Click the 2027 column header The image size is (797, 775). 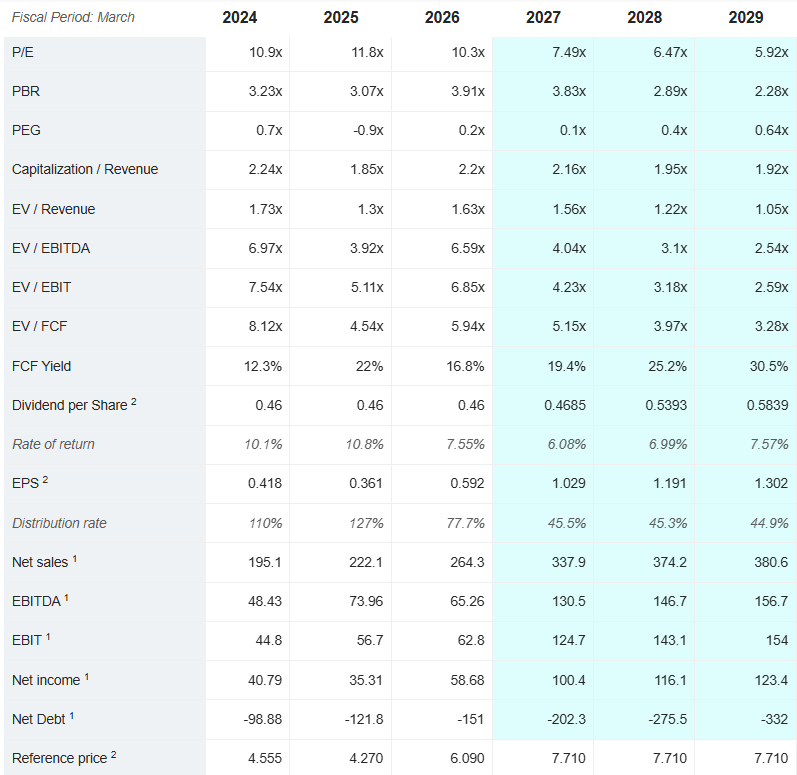click(x=543, y=17)
